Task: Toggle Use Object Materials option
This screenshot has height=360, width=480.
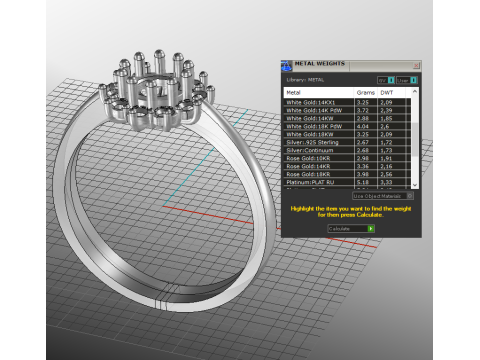Action: pyautogui.click(x=383, y=196)
